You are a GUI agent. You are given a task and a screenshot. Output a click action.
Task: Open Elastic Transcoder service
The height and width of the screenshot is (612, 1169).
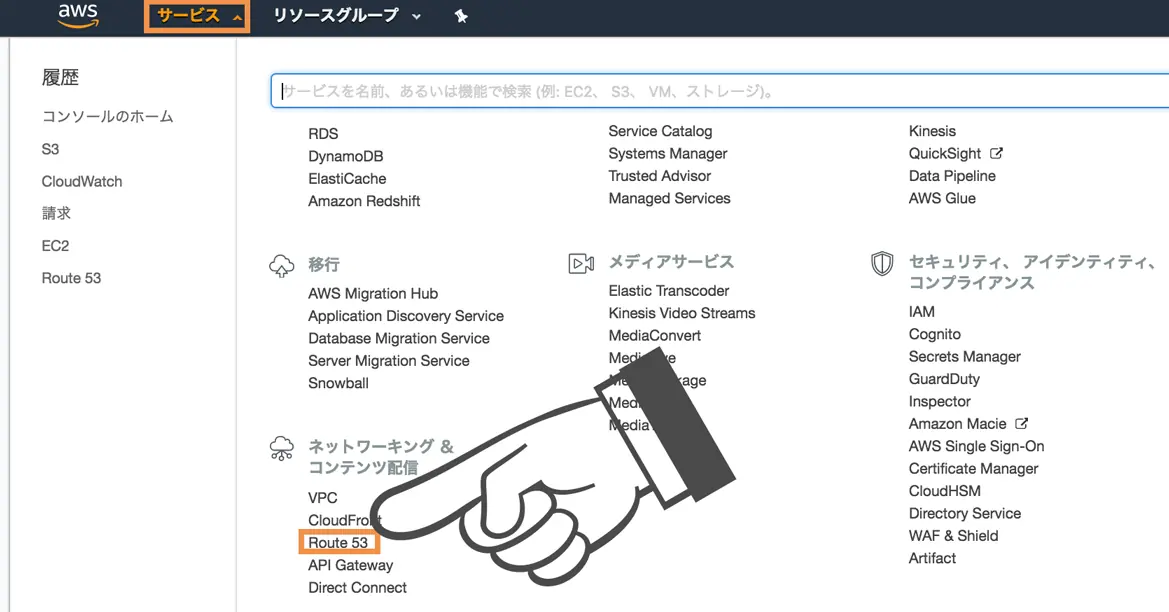(669, 291)
